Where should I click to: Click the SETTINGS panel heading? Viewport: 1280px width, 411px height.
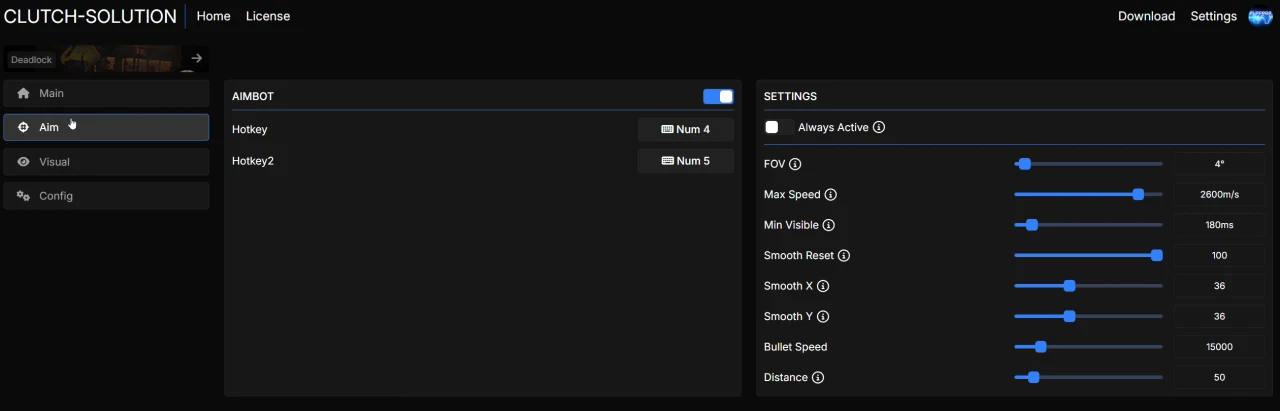coord(790,97)
